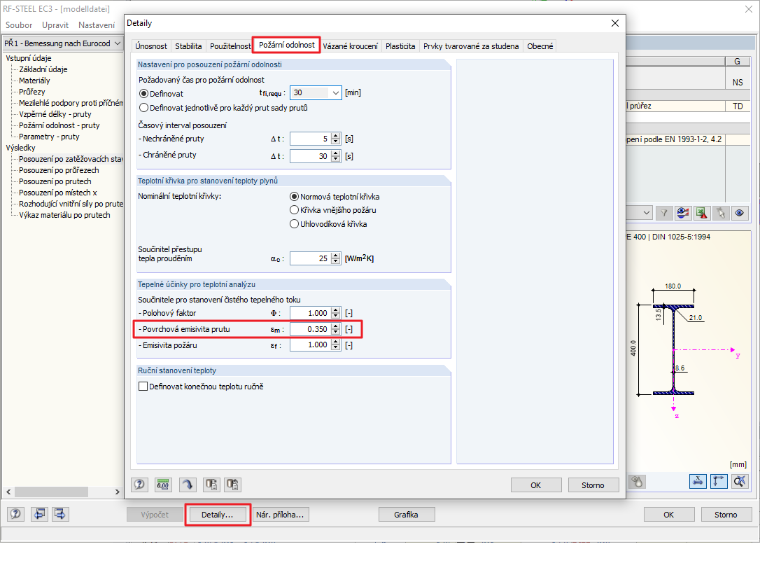Select Normová teplotní křivka radio
Screen dimensions: 760x570
(294, 196)
